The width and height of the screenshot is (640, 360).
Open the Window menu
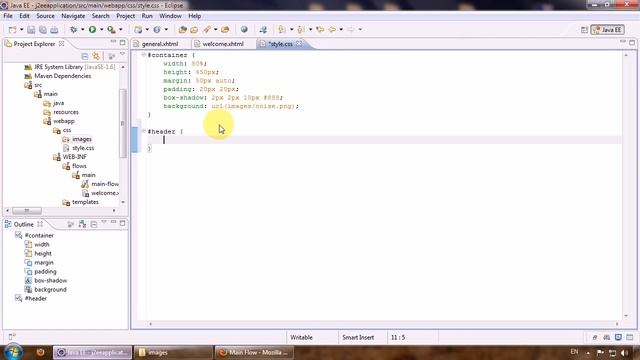click(x=170, y=16)
